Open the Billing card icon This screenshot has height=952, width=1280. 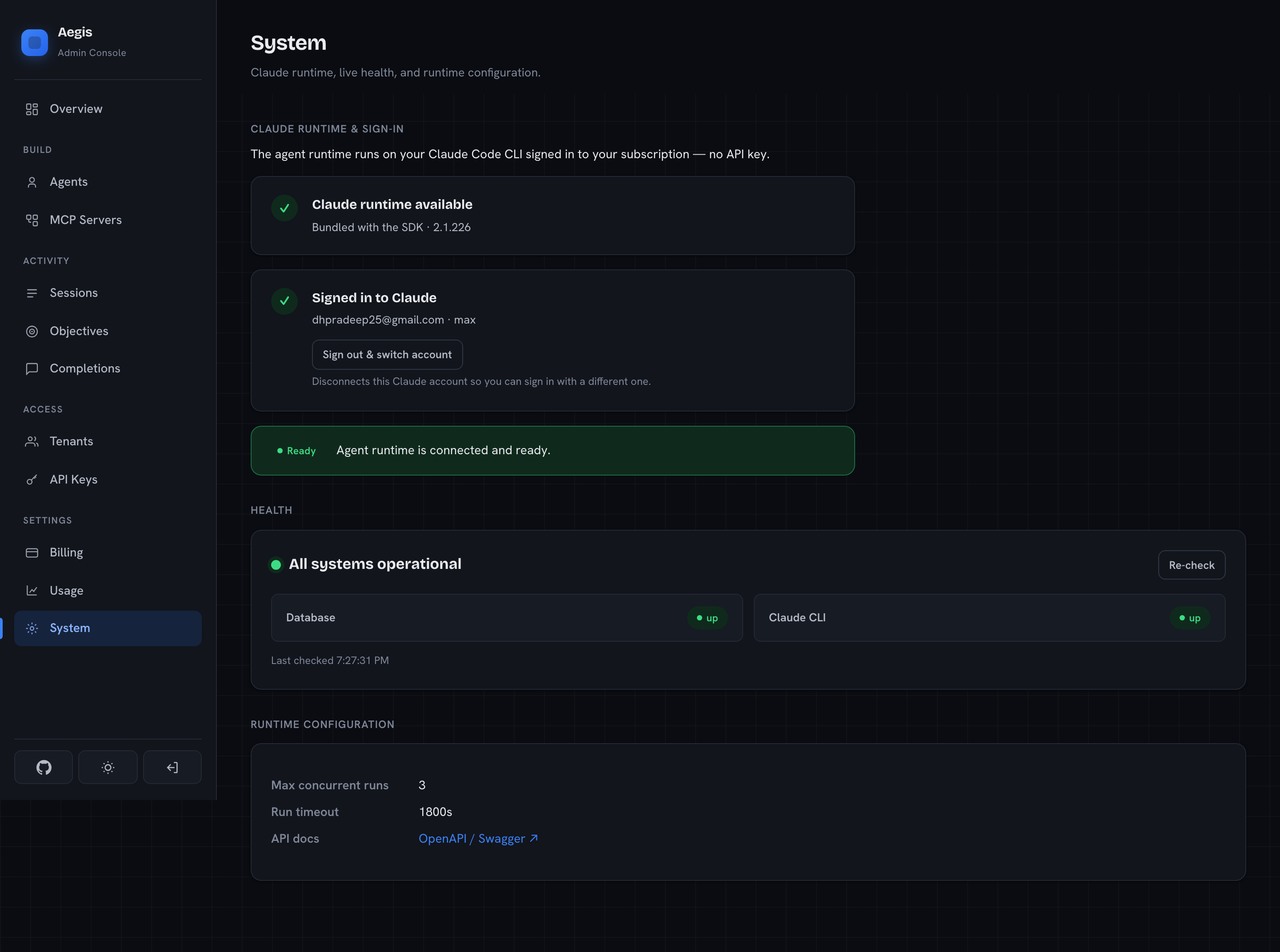32,552
